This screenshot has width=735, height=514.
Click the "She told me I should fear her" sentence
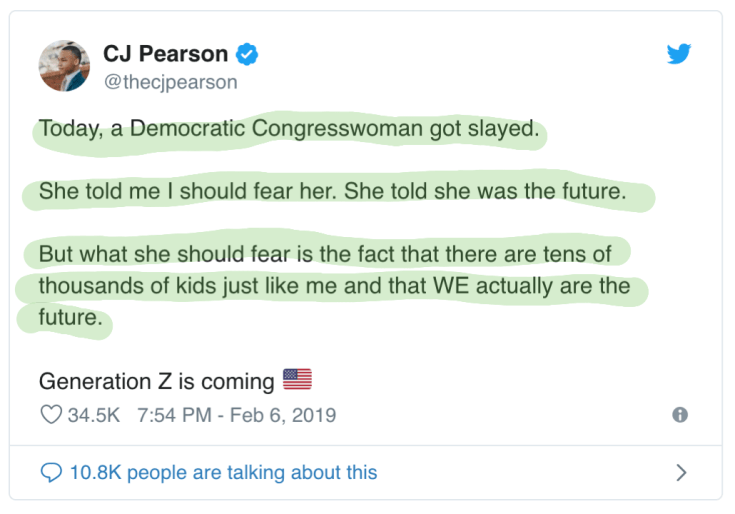[187, 191]
